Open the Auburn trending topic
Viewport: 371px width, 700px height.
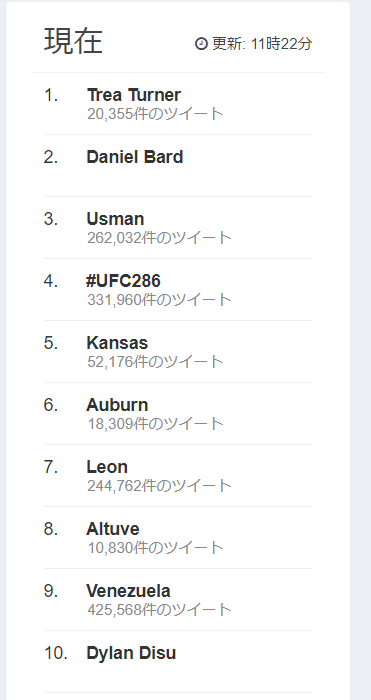(117, 405)
